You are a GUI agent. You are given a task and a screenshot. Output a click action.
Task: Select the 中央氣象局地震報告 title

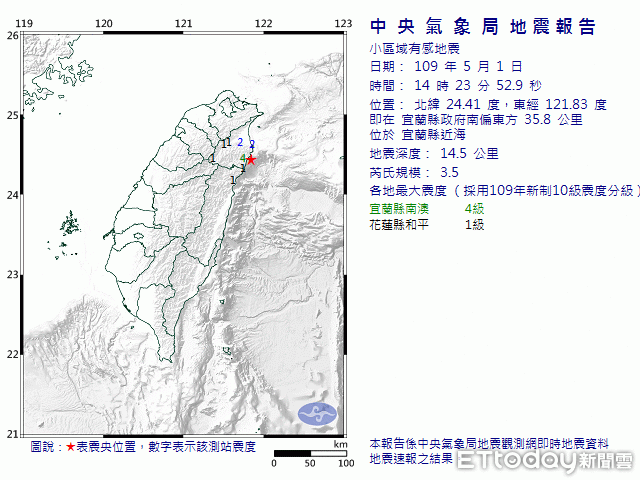click(x=483, y=27)
